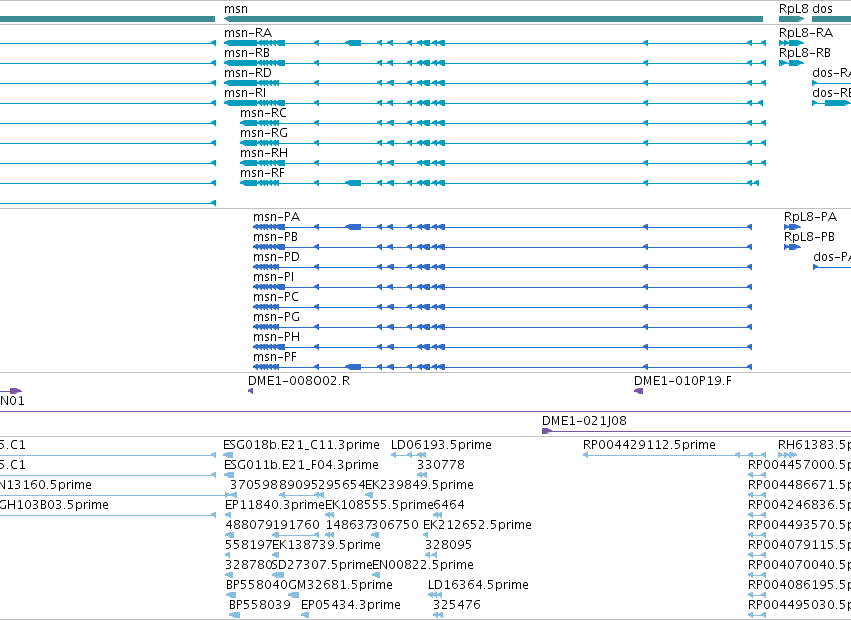Image resolution: width=851 pixels, height=620 pixels.
Task: Click the msn-RG transcript label
Action: click(264, 133)
